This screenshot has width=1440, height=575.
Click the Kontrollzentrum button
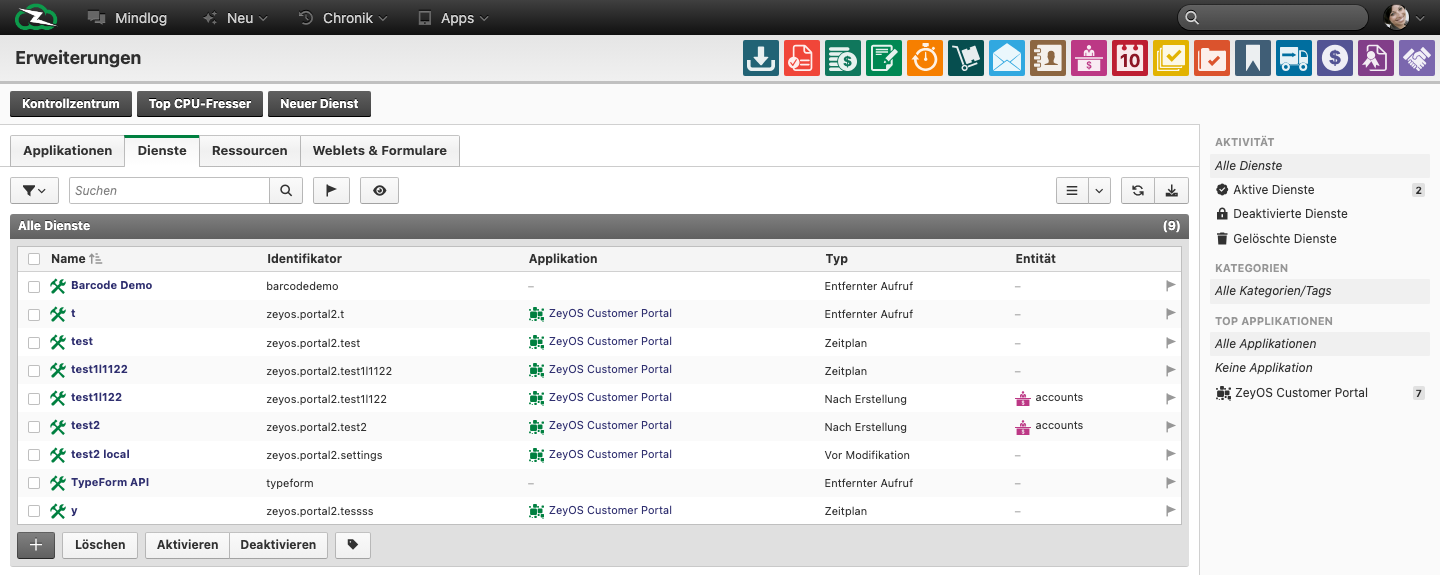[71, 104]
